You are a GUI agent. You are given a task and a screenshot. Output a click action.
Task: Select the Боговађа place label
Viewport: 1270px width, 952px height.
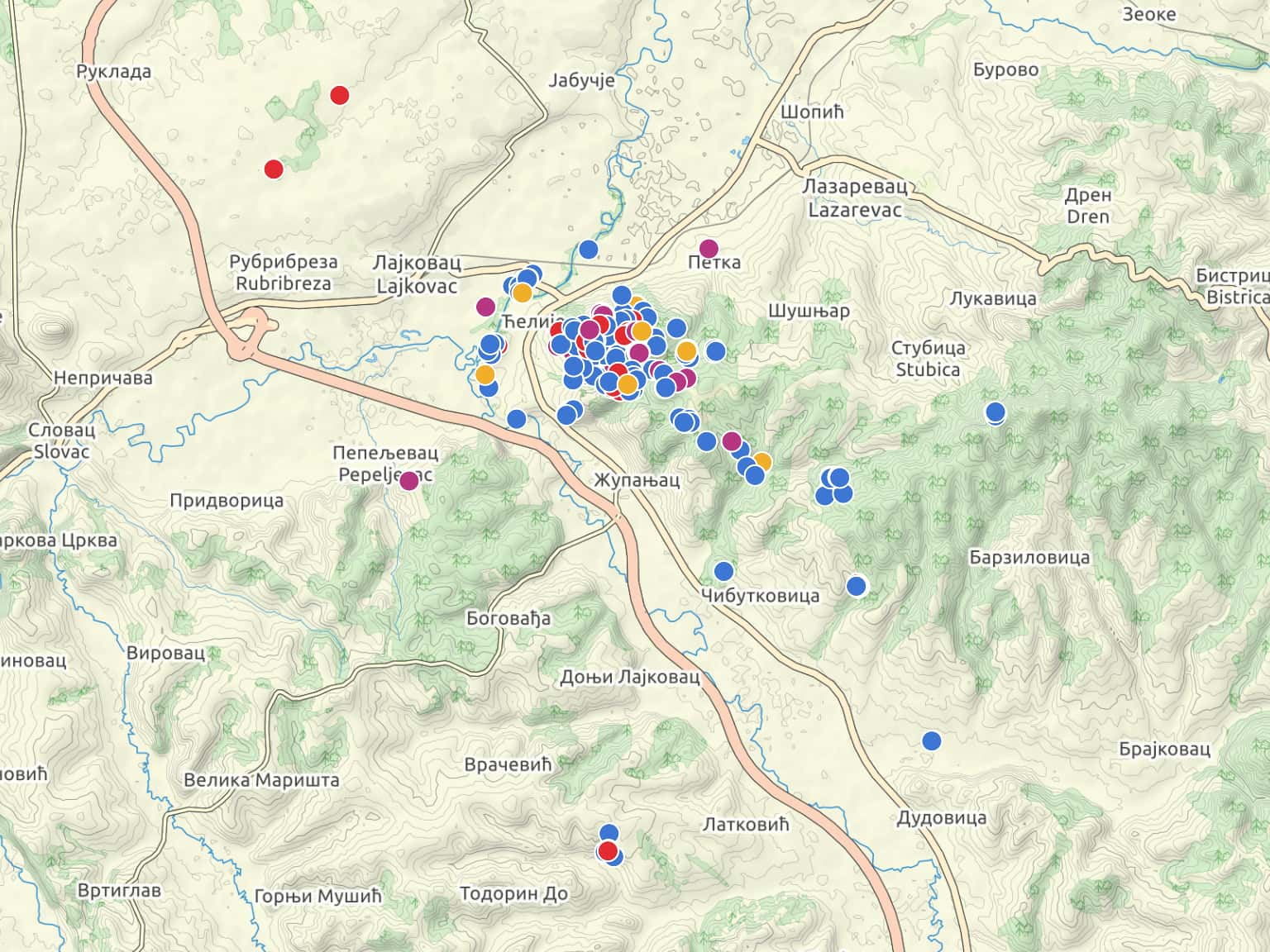coord(508,618)
